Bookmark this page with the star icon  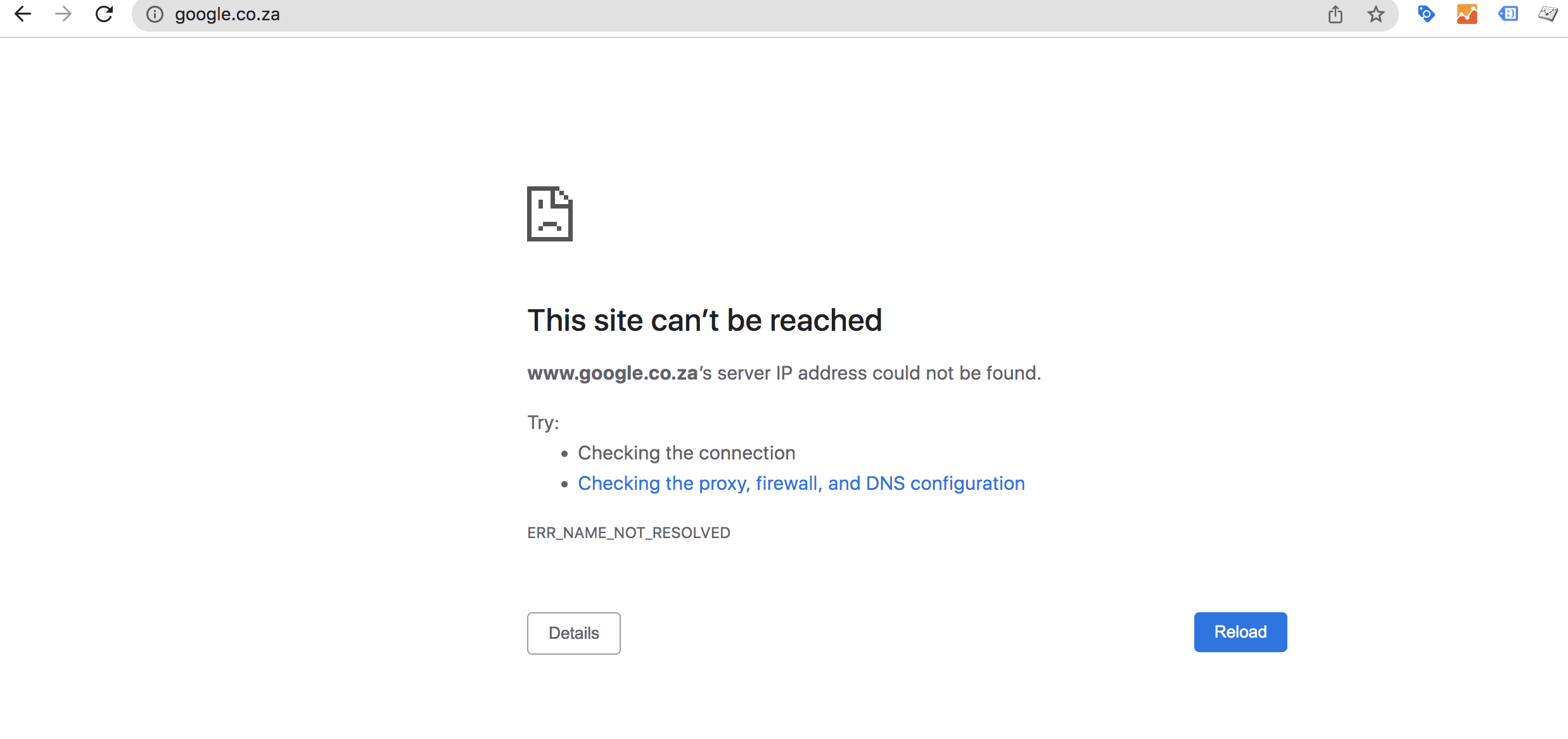pyautogui.click(x=1375, y=14)
